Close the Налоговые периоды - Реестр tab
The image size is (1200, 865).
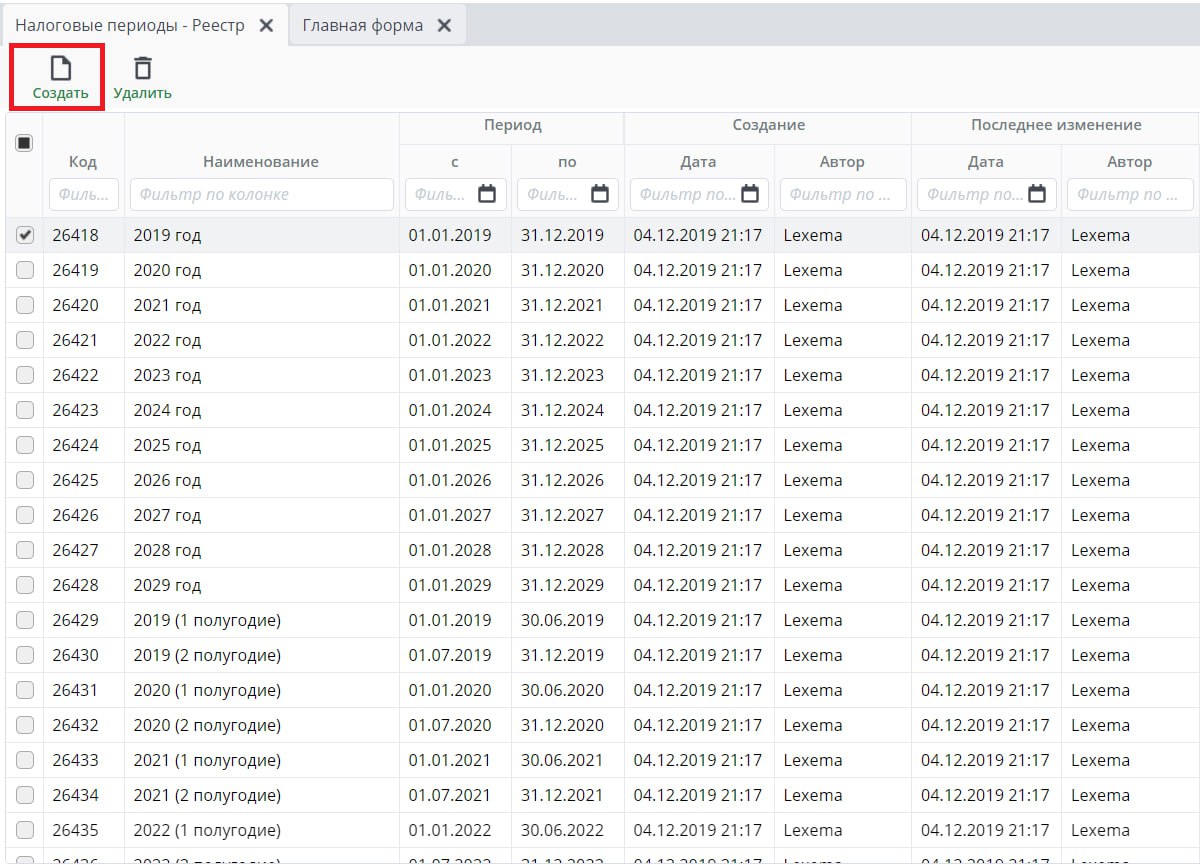click(266, 26)
